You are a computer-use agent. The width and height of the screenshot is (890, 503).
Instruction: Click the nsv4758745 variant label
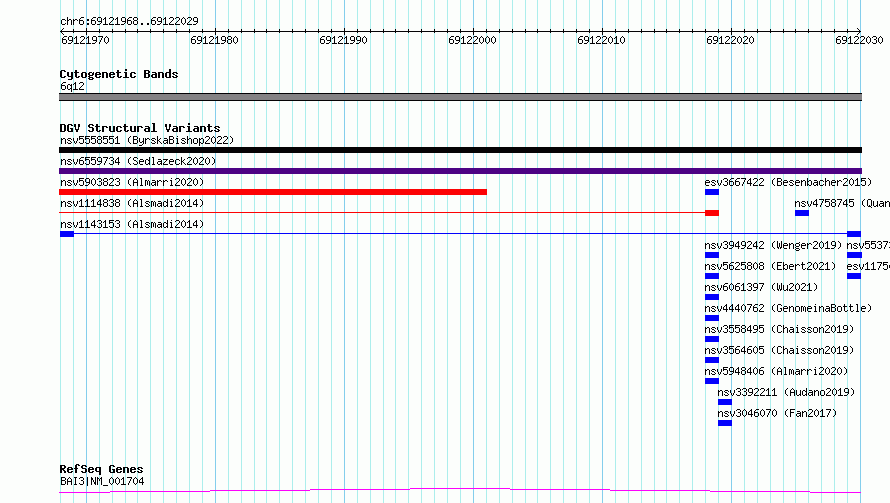pyautogui.click(x=842, y=203)
